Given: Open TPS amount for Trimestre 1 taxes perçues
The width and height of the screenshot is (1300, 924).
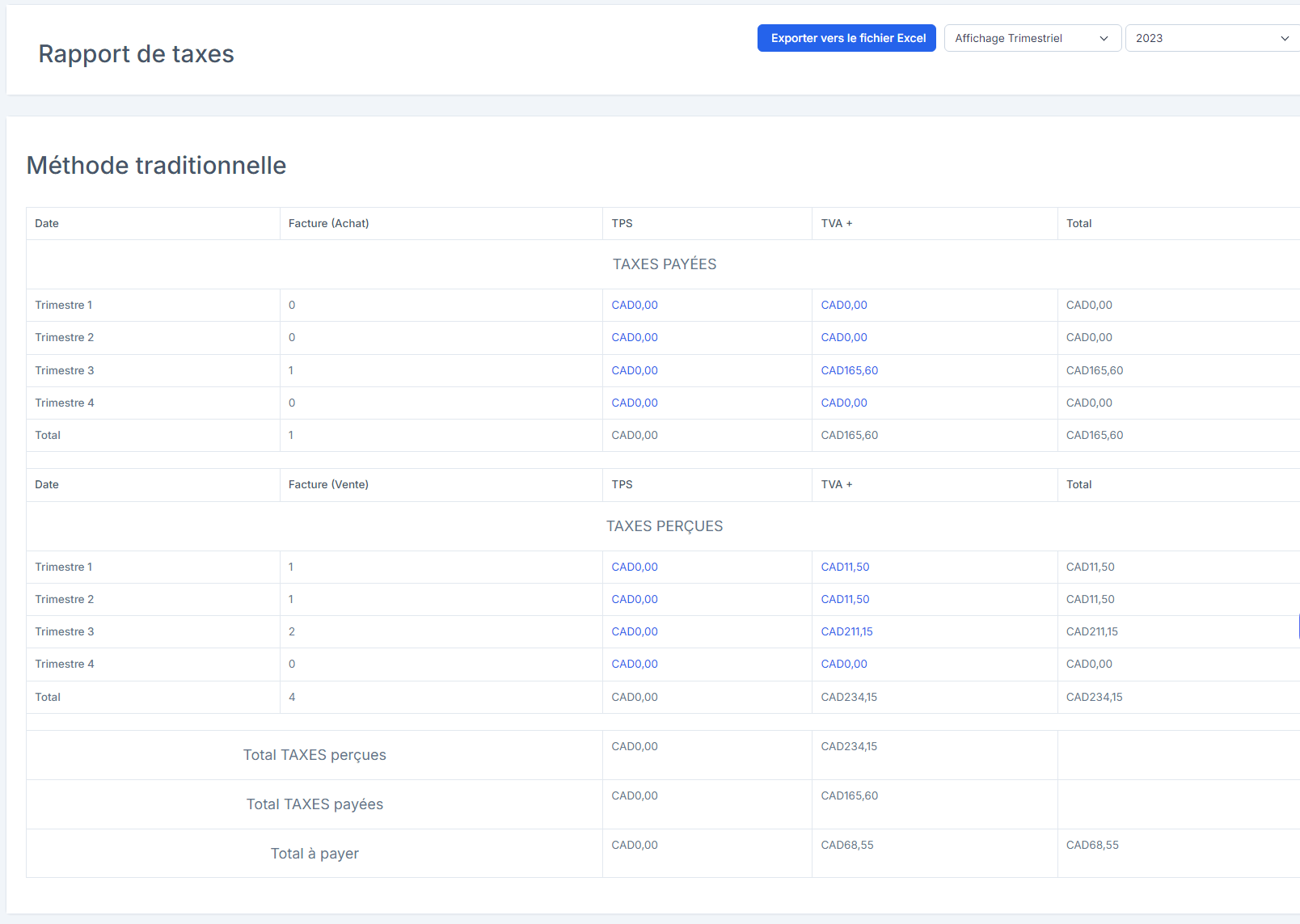Looking at the screenshot, I should pos(635,567).
